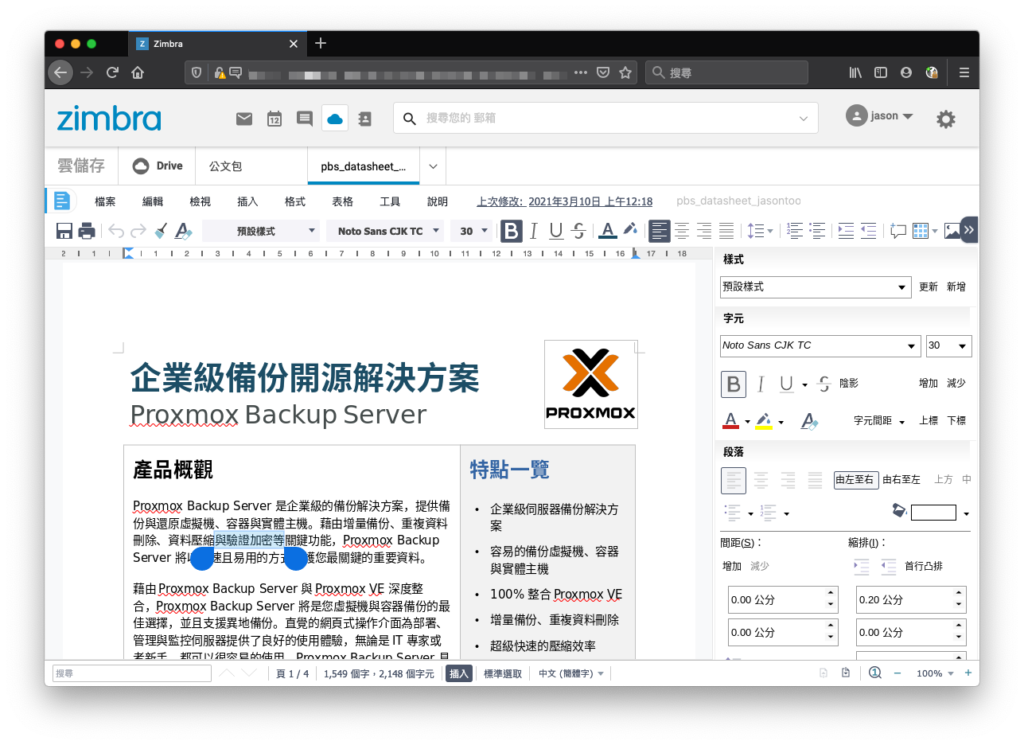The image size is (1024, 745).
Task: Click sidebar yellow highlight color swatch
Action: (763, 421)
